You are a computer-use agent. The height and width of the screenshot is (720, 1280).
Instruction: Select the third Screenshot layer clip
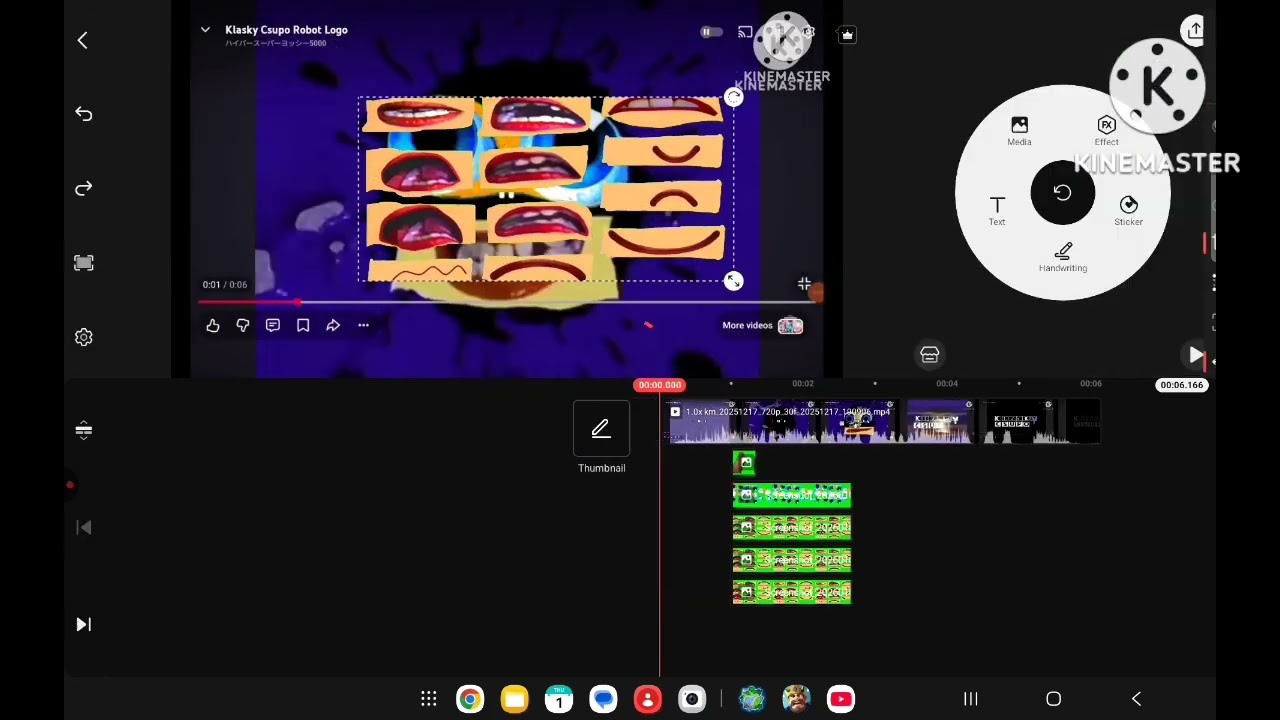pyautogui.click(x=792, y=560)
